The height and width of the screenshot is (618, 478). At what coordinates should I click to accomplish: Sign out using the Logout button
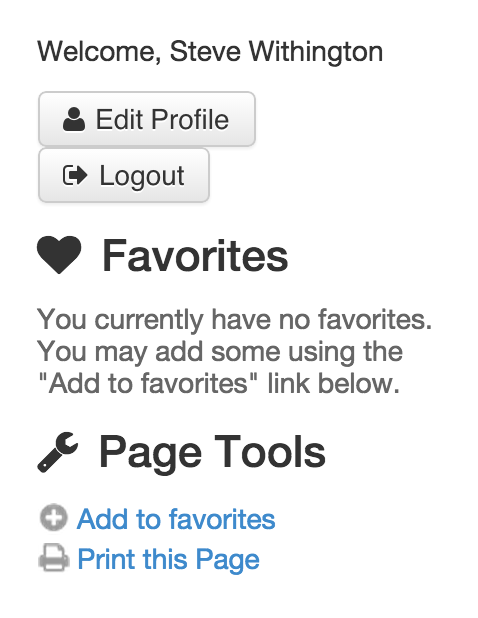[x=124, y=175]
